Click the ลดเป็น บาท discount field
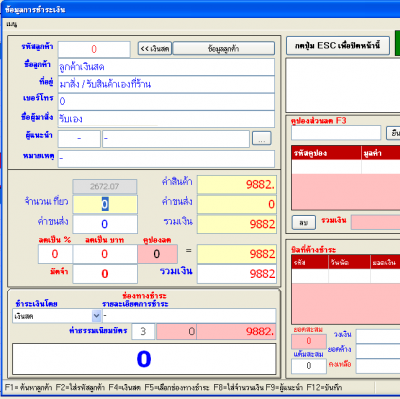The image size is (400, 399). [105, 254]
